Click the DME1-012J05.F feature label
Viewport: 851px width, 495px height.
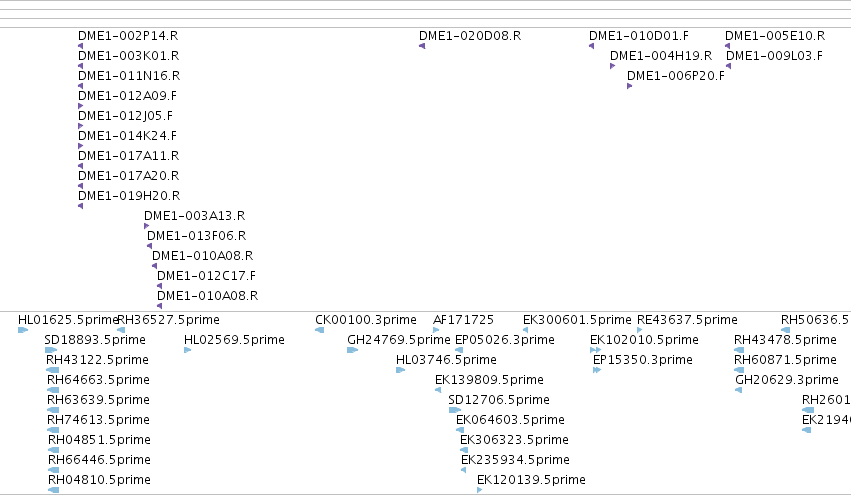click(125, 116)
